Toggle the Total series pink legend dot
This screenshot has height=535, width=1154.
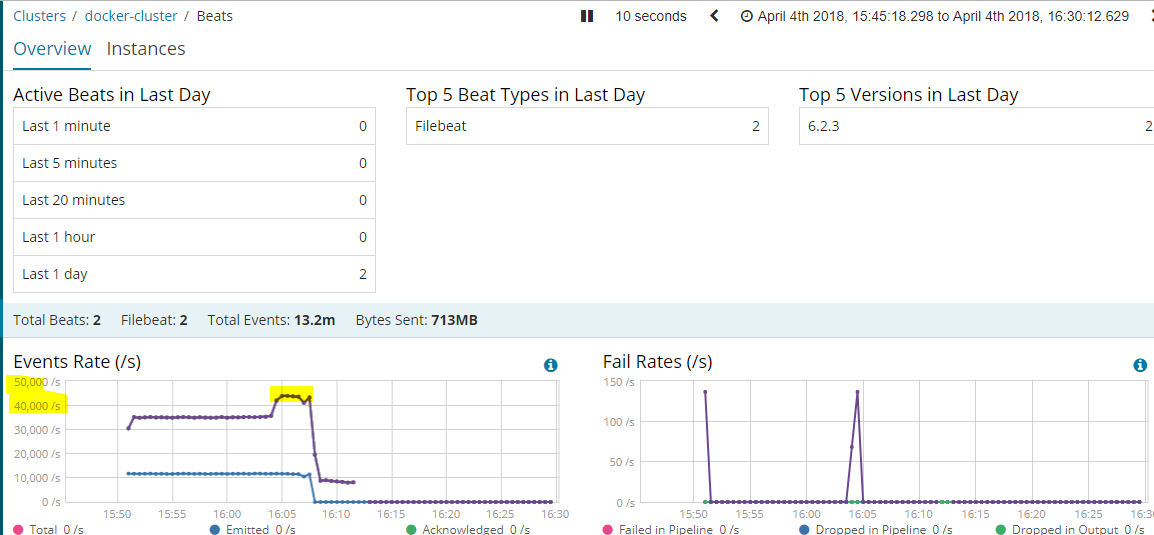(19, 530)
